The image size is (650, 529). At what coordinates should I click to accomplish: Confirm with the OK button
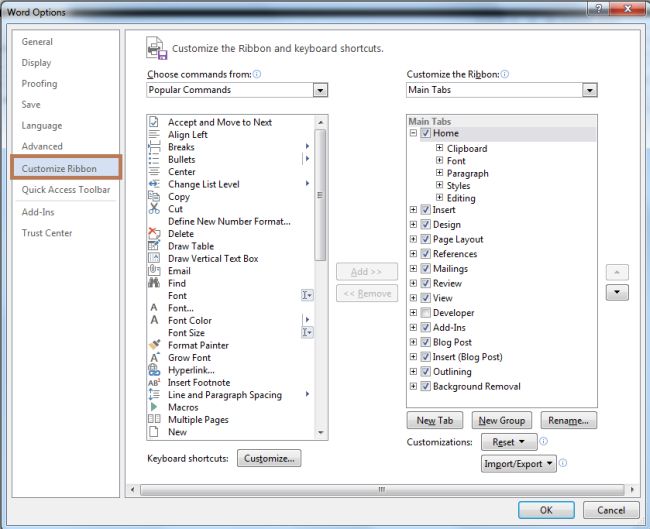[546, 510]
